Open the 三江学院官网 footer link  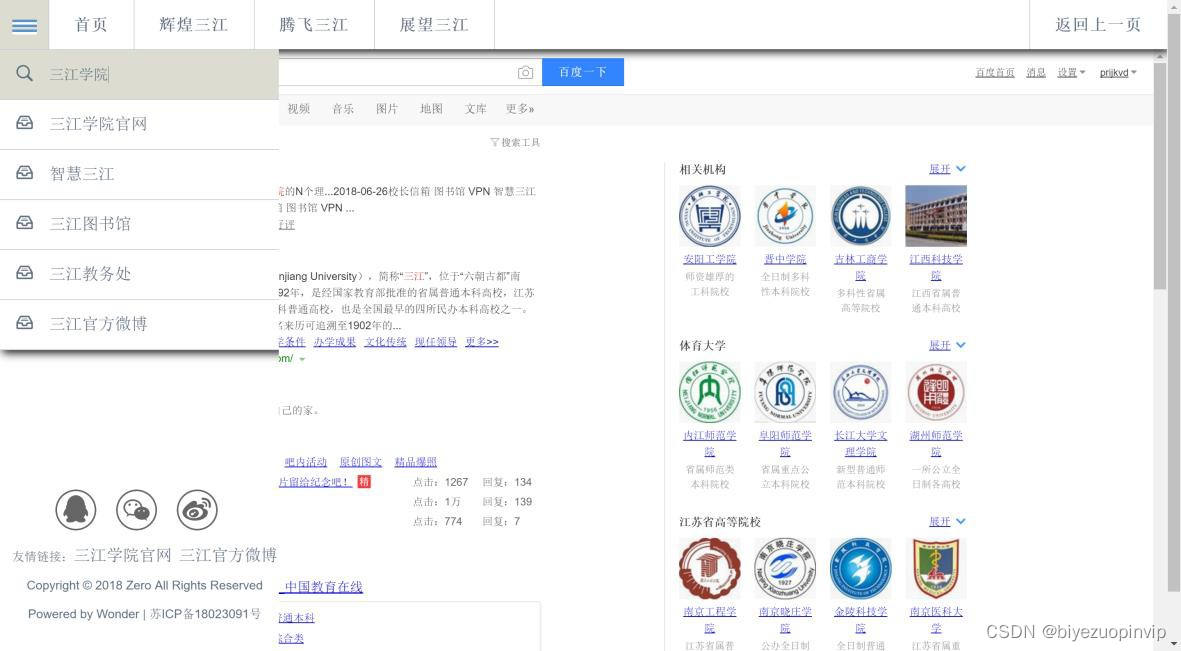122,555
